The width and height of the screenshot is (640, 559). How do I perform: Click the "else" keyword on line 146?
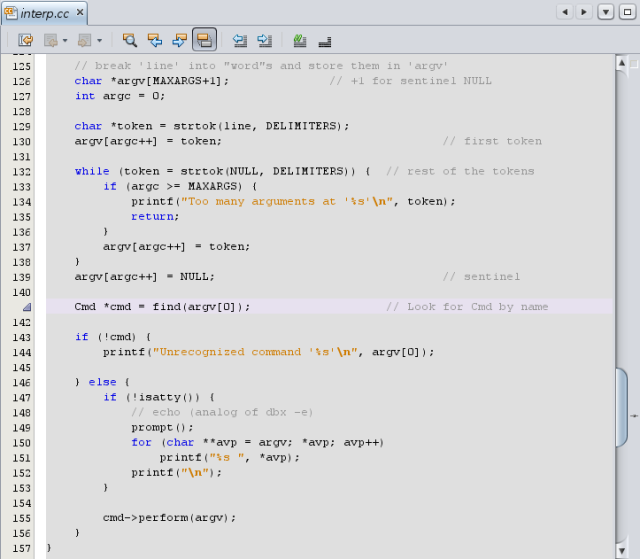[102, 382]
